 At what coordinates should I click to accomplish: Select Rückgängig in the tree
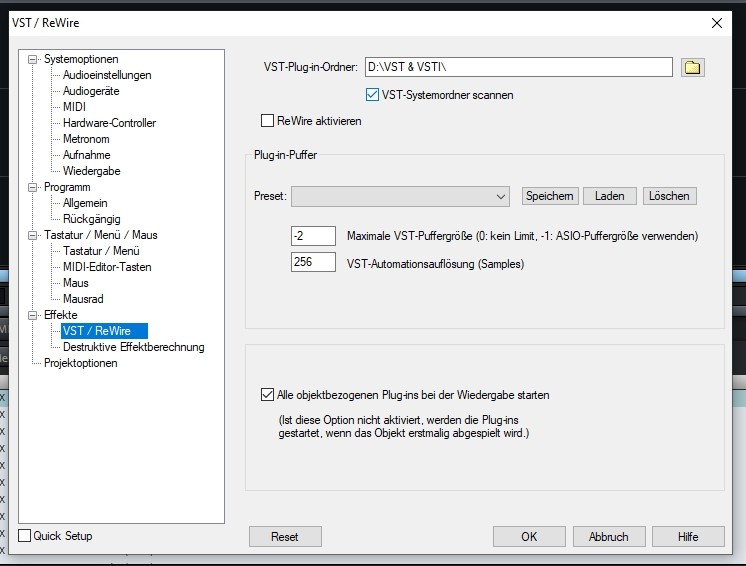(91, 219)
